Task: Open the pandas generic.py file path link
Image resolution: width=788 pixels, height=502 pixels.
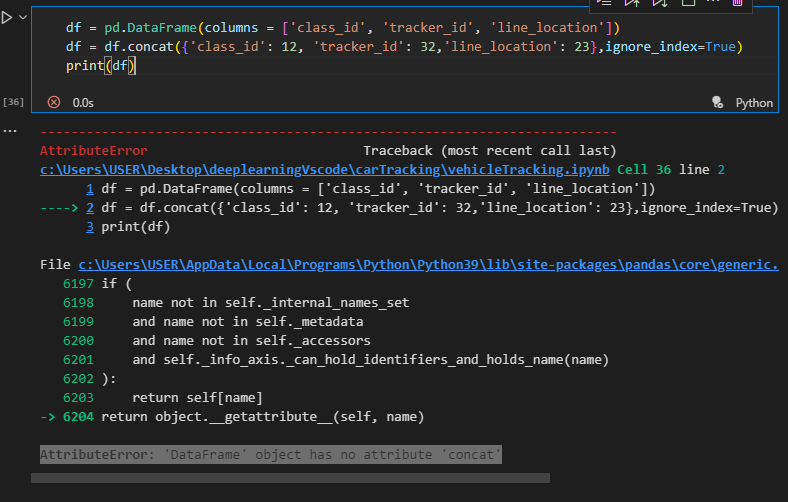Action: pyautogui.click(x=428, y=265)
